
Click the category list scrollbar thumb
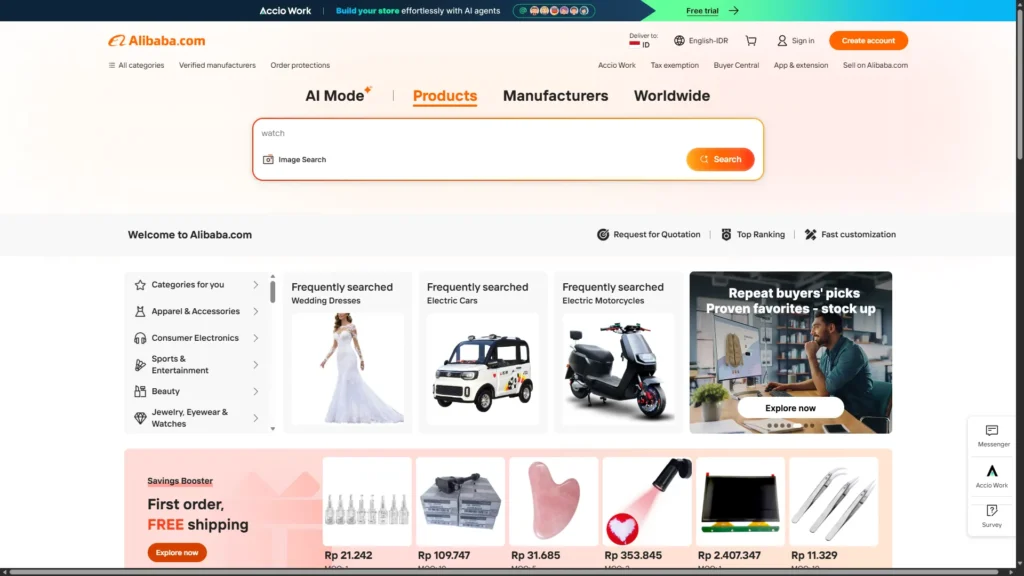coord(272,291)
